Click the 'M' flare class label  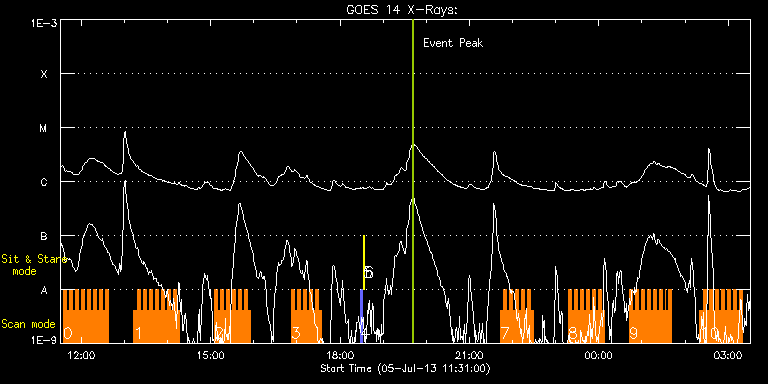point(44,128)
